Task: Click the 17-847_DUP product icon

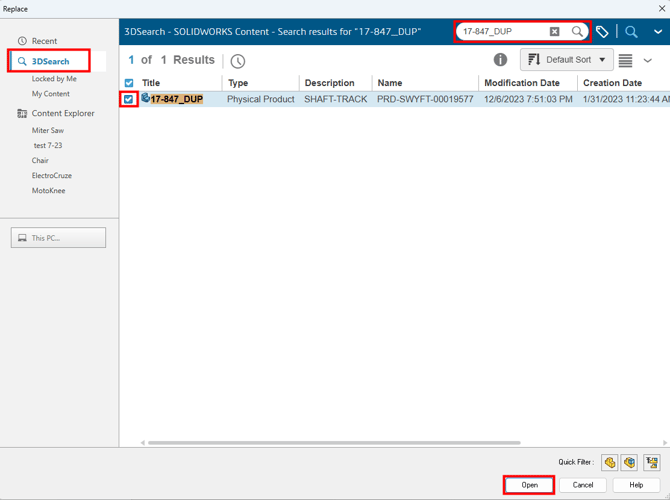Action: tap(145, 98)
